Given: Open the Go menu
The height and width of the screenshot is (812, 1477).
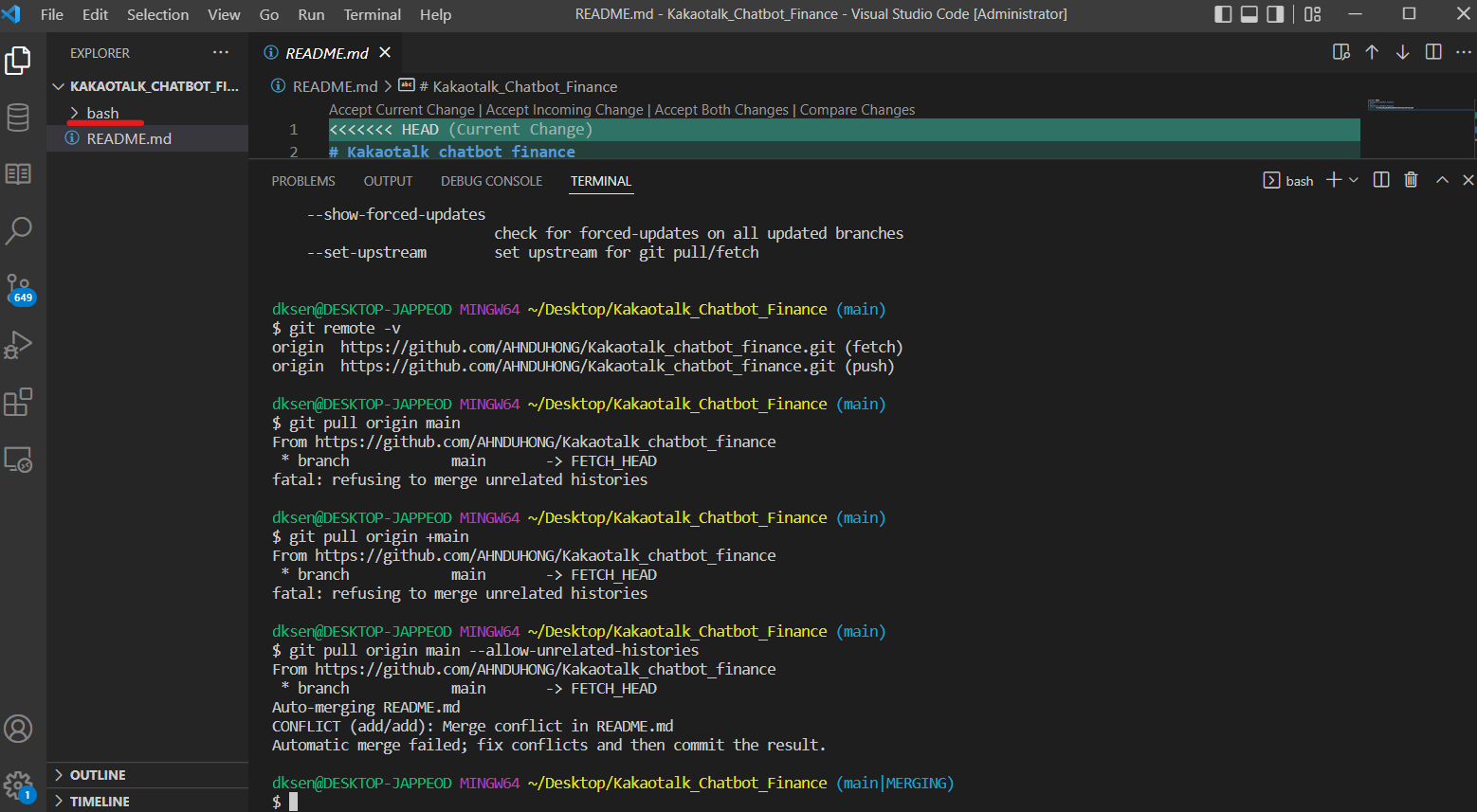Looking at the screenshot, I should [269, 14].
